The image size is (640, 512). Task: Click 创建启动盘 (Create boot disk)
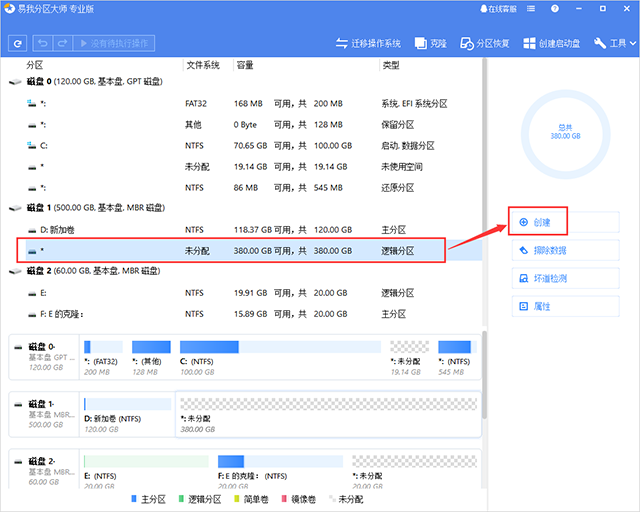point(553,43)
